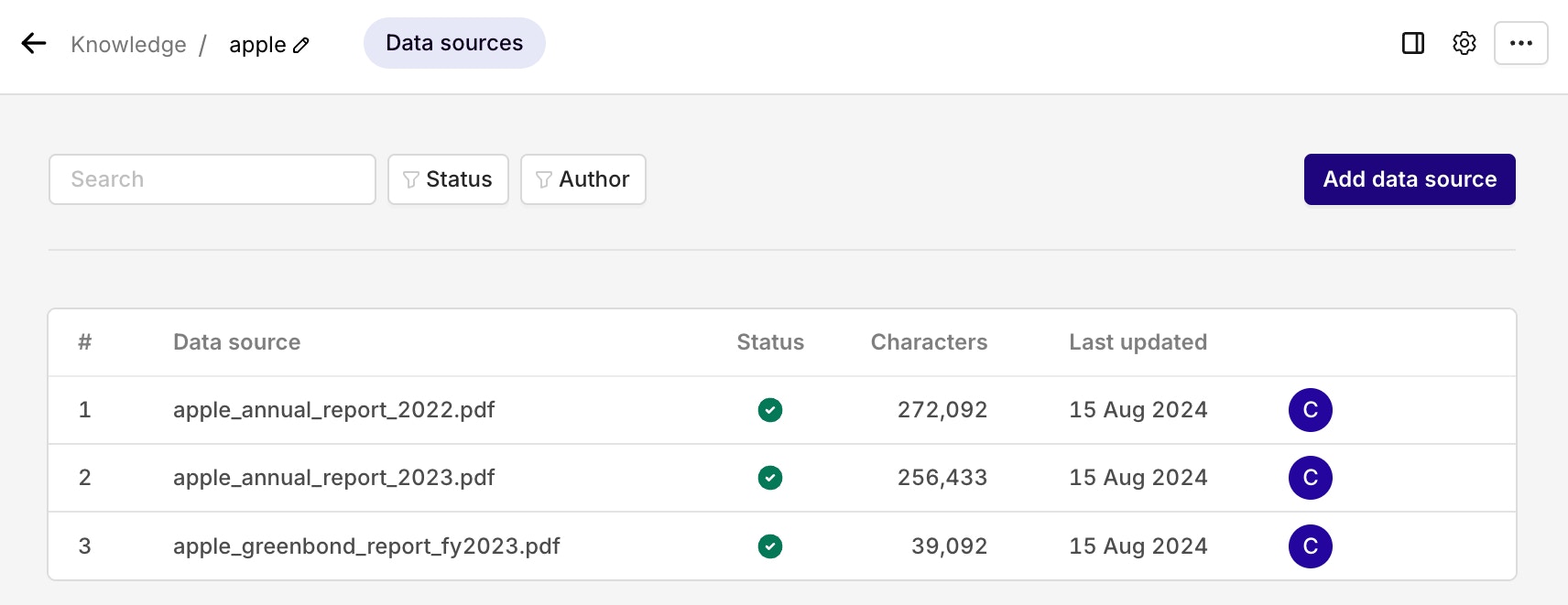This screenshot has width=1568, height=605.
Task: Click the Add data source button
Action: pyautogui.click(x=1410, y=179)
